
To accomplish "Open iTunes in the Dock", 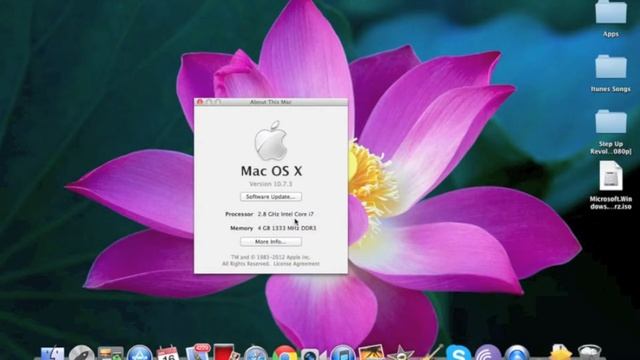I will [343, 353].
